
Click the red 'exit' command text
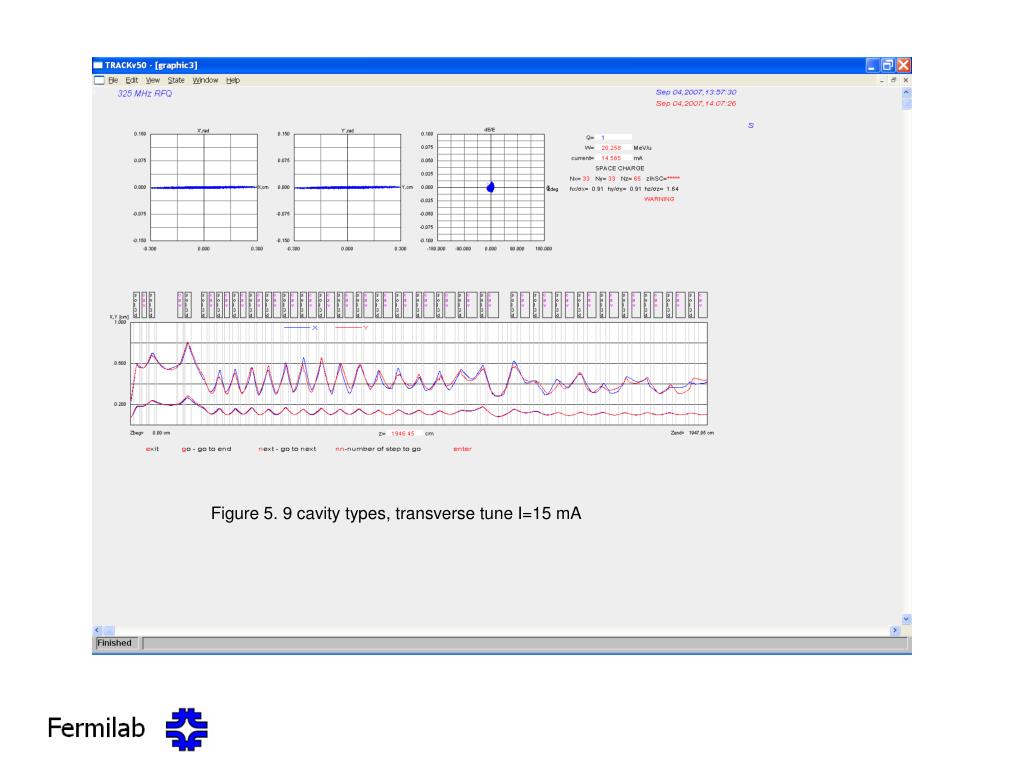[x=152, y=449]
